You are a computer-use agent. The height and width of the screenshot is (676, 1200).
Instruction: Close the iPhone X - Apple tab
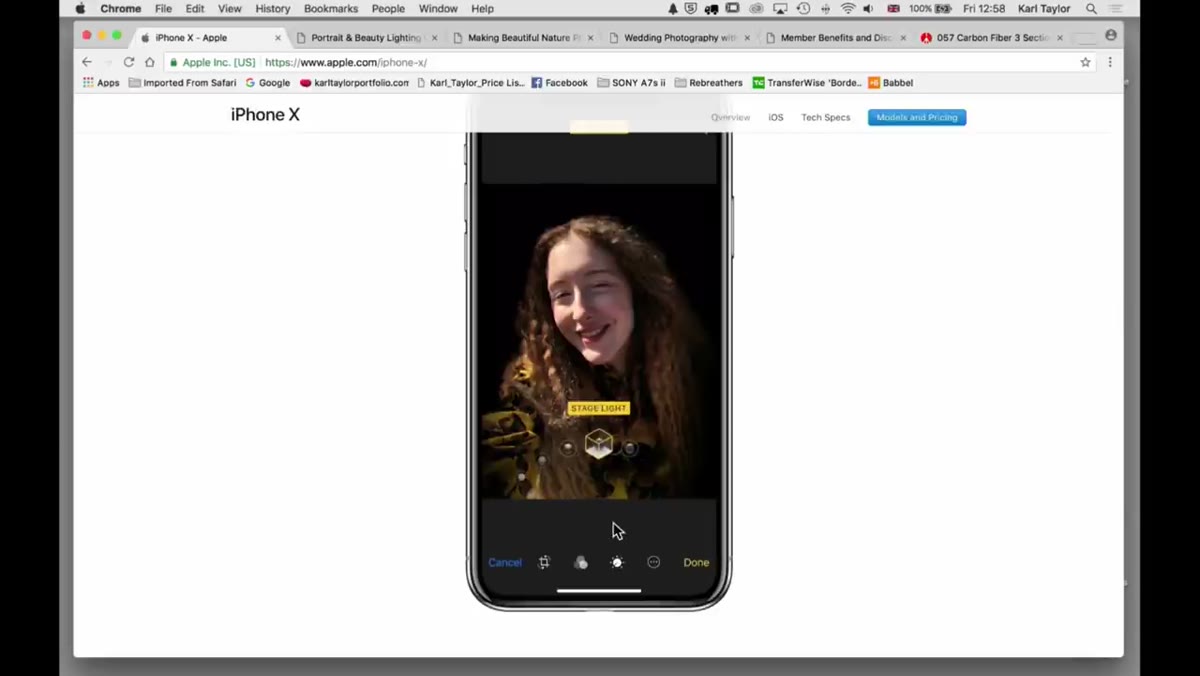pos(278,38)
